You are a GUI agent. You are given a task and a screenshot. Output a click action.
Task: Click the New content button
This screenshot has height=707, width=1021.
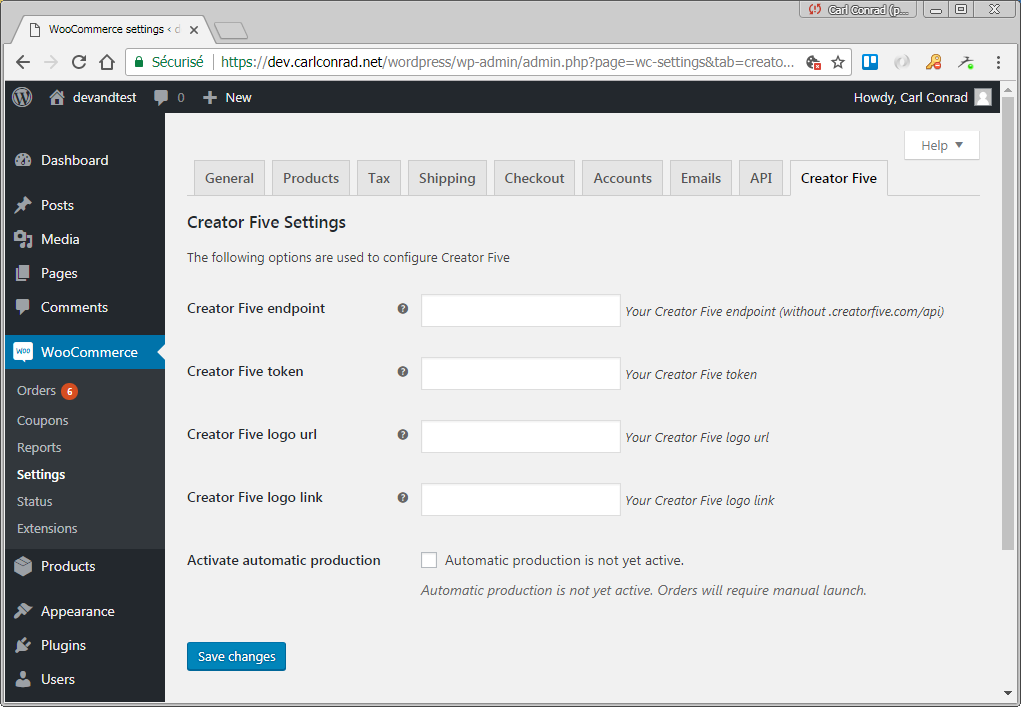[x=227, y=98]
